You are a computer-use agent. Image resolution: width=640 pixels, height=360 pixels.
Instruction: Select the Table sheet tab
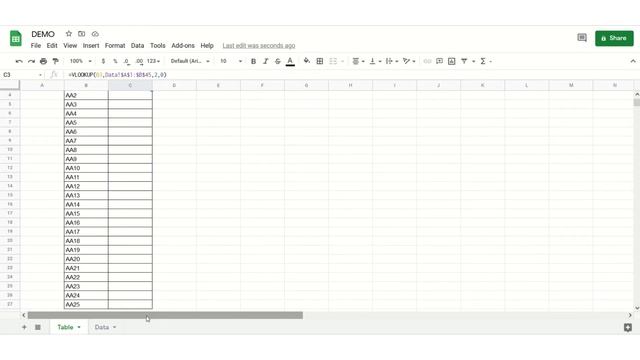click(x=65, y=327)
